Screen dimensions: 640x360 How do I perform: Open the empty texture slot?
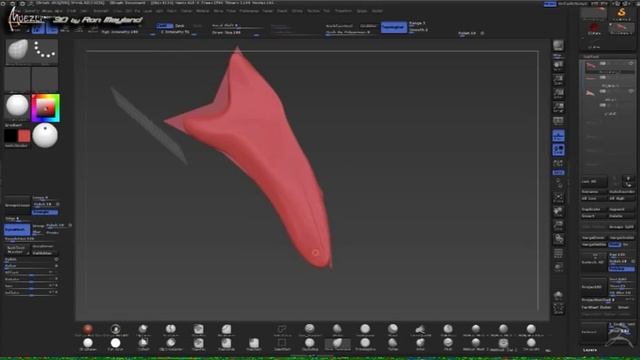pyautogui.click(x=44, y=79)
